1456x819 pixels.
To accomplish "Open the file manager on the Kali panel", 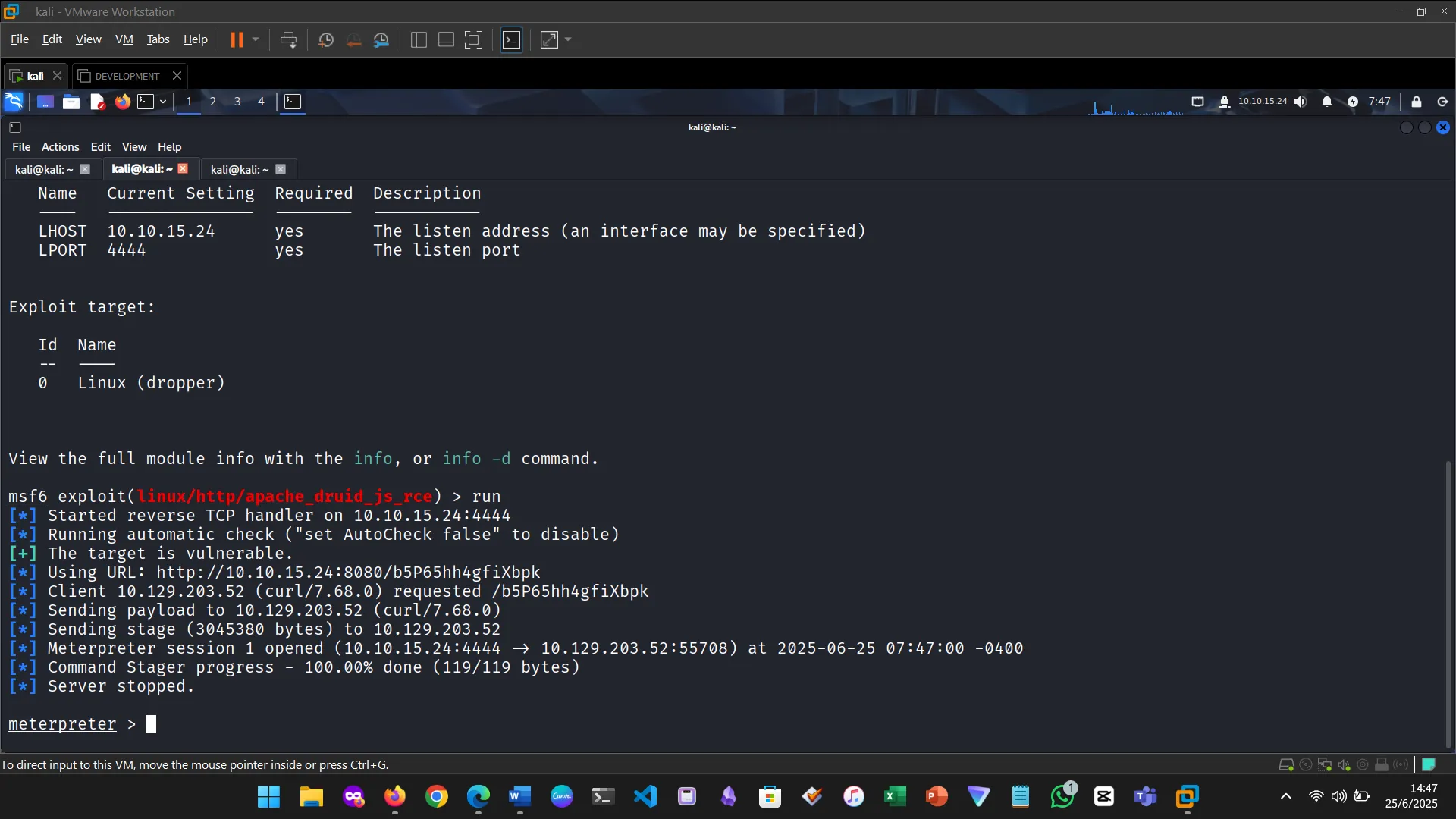I will 71,102.
